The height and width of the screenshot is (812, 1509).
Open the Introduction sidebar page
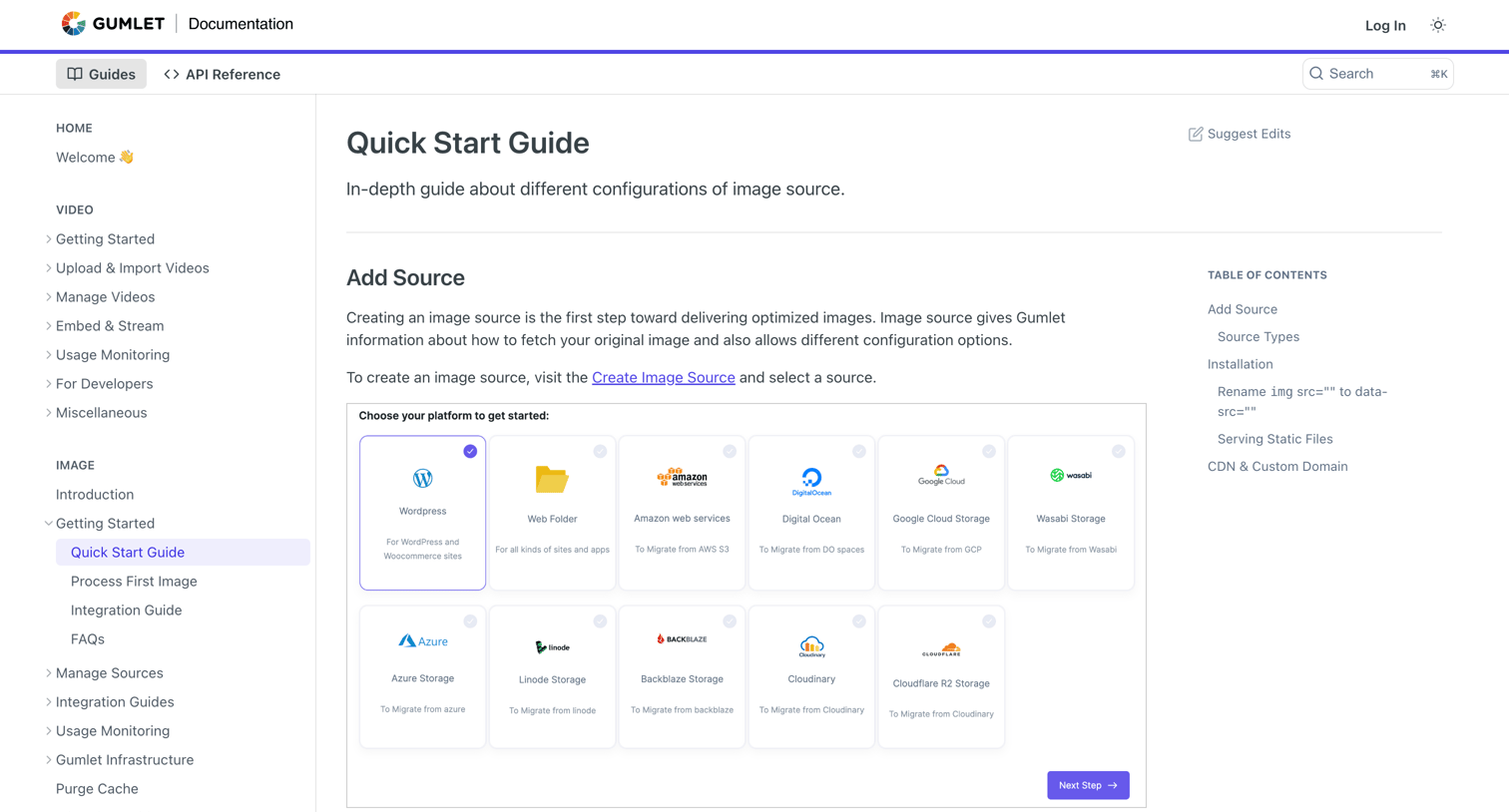coord(95,495)
